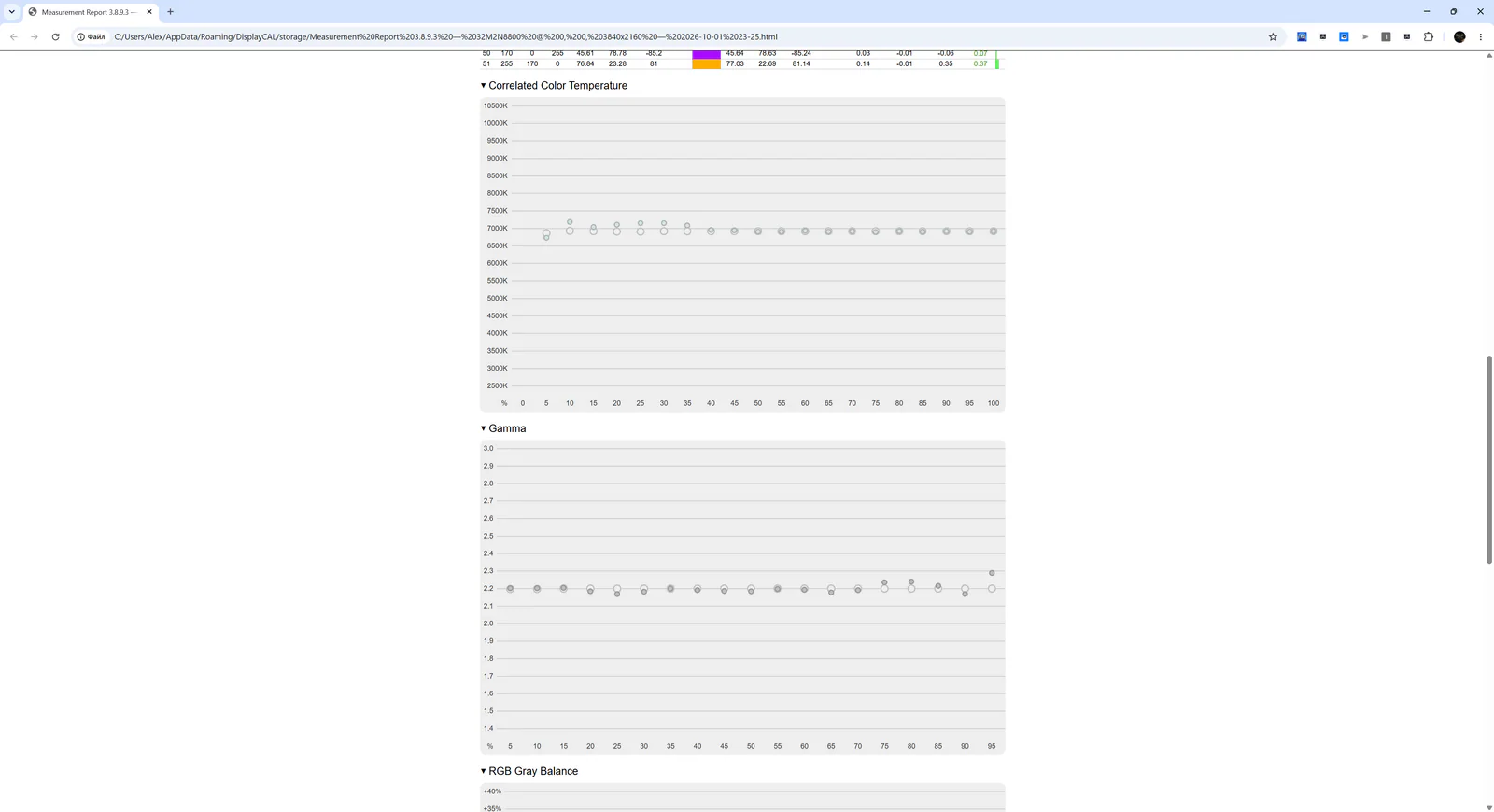
Task: Click the 81.14 value in row 51
Action: tap(801, 64)
